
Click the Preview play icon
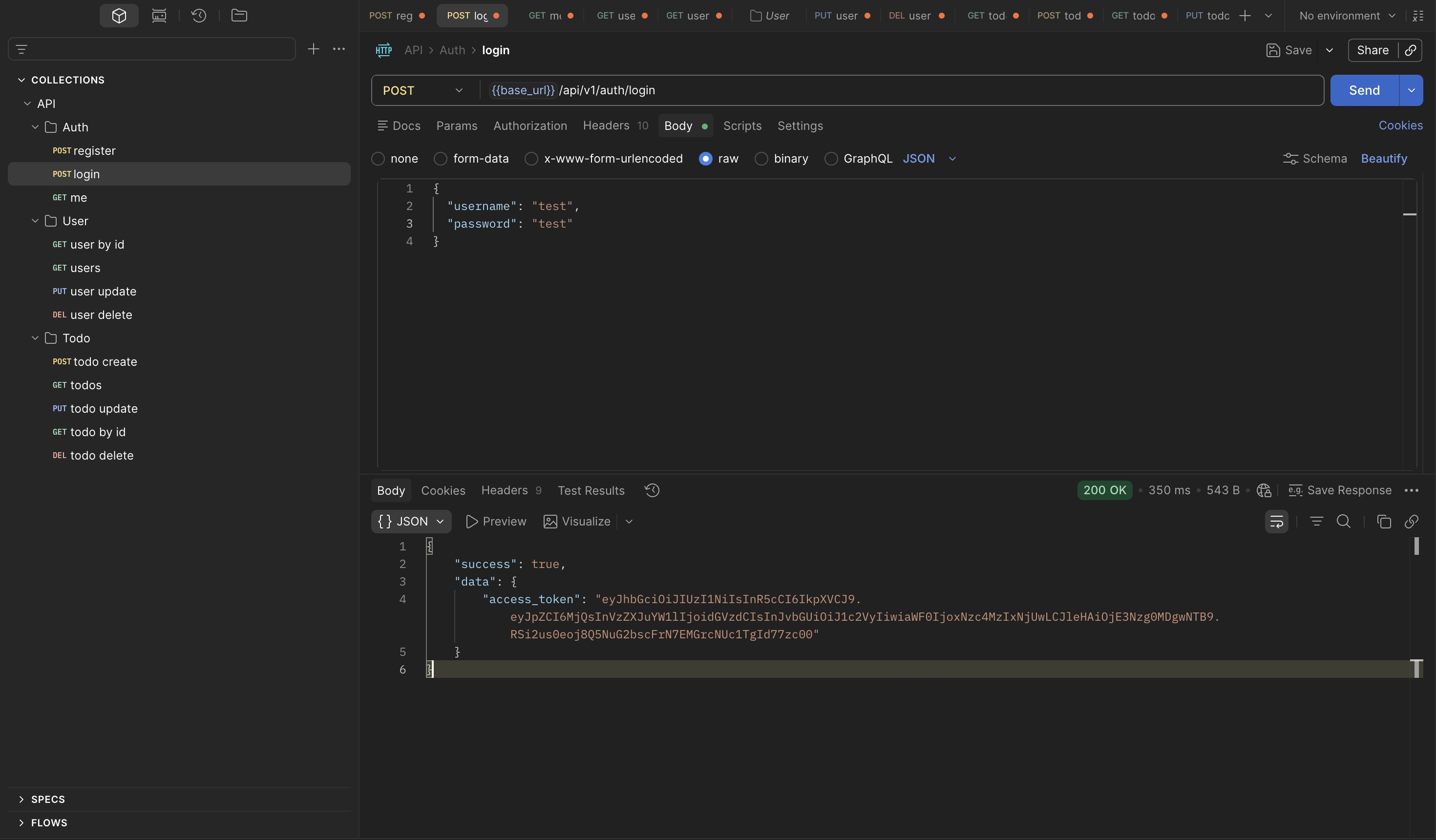pos(471,522)
